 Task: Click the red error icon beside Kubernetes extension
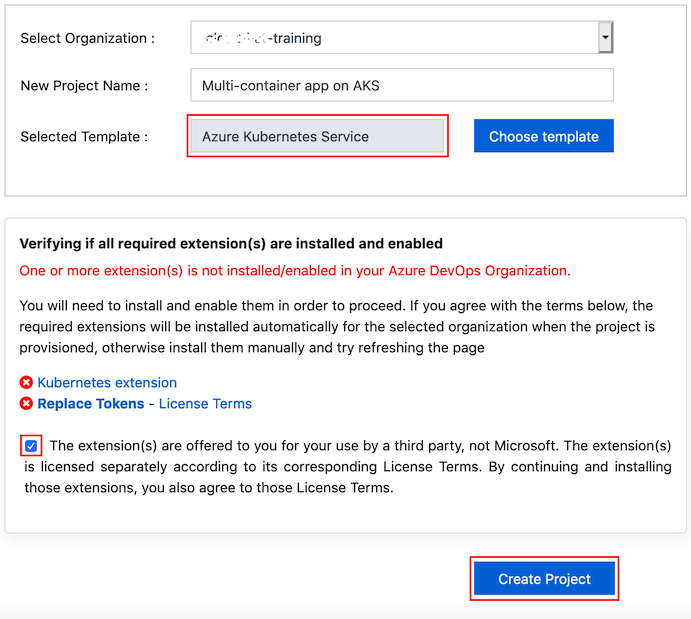pyautogui.click(x=26, y=382)
